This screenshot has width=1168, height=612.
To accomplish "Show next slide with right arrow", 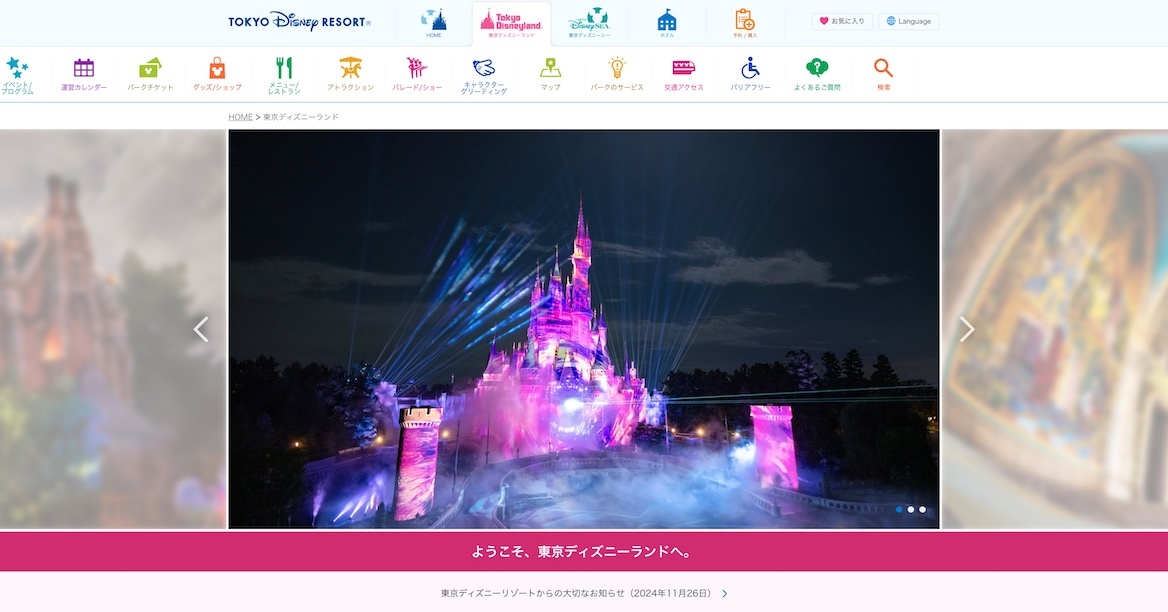I will click(966, 329).
